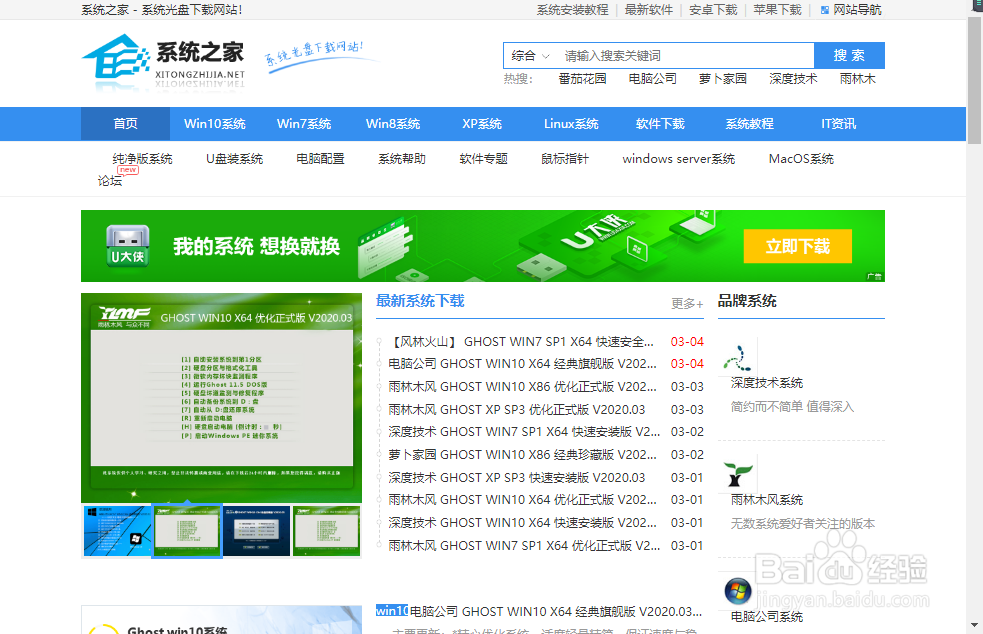Select the fourth green slideshow thumbnail
Viewport: 983px width, 634px height.
pos(327,531)
